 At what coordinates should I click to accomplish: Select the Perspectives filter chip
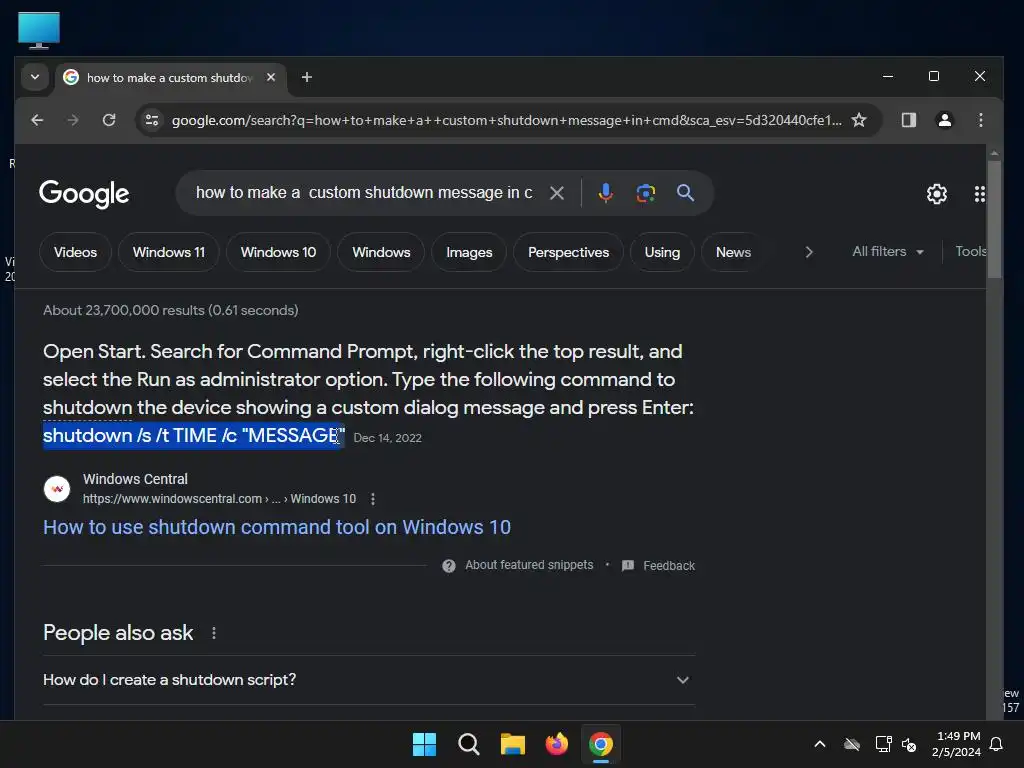coord(568,252)
